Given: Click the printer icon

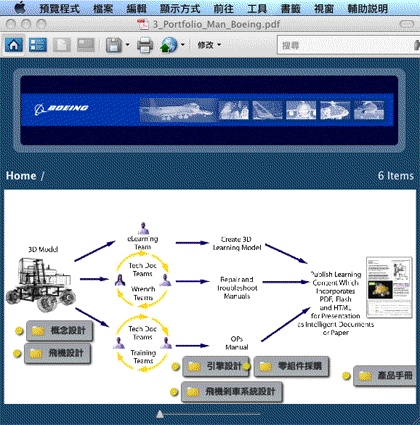Looking at the screenshot, I should (x=145, y=45).
